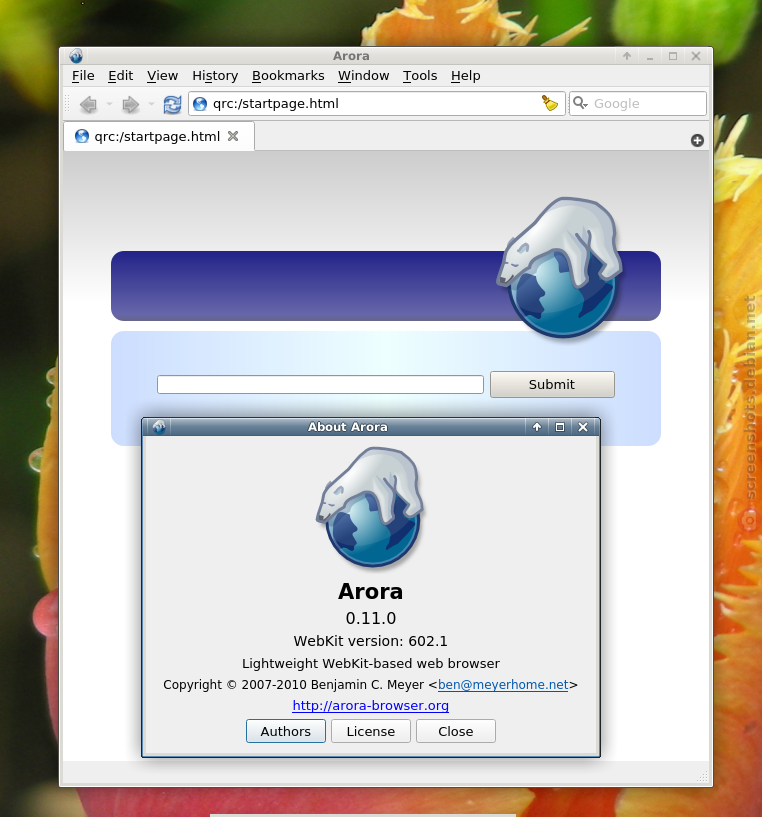Open the search engine magnifier dropdown

pos(580,103)
